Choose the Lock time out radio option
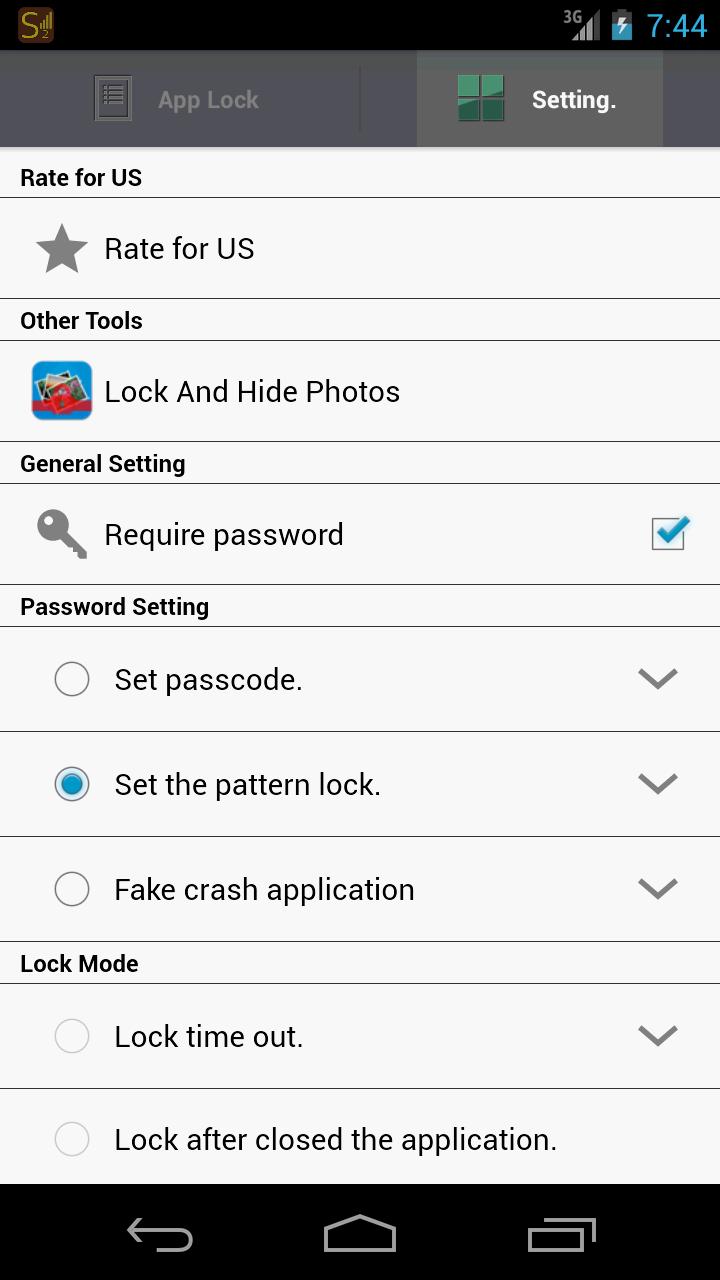The width and height of the screenshot is (720, 1280). (72, 1036)
